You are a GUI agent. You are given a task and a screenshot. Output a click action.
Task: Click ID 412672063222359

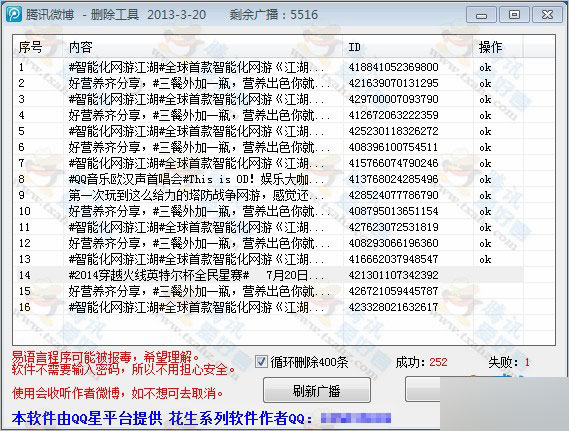pos(393,115)
